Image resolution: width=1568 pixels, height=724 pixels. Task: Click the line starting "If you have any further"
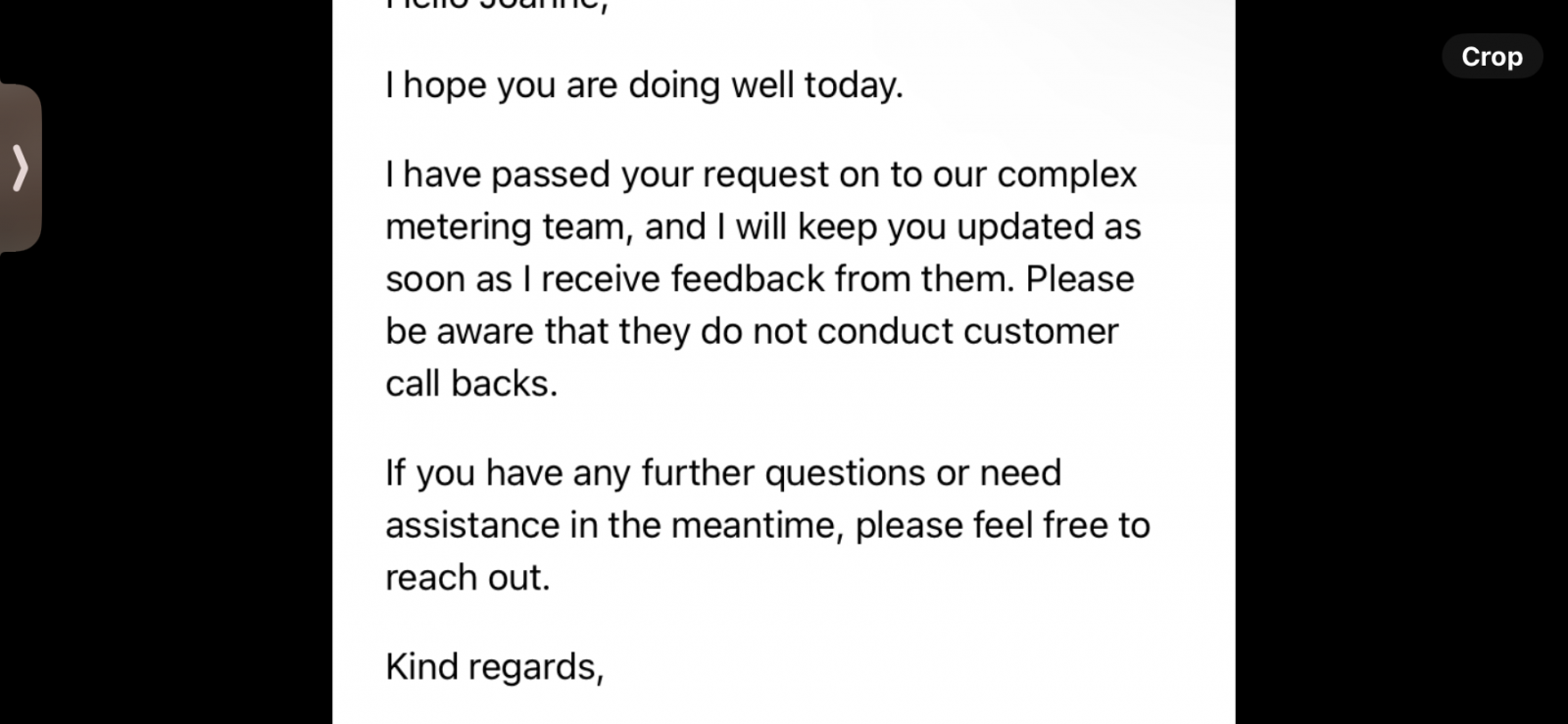point(723,473)
